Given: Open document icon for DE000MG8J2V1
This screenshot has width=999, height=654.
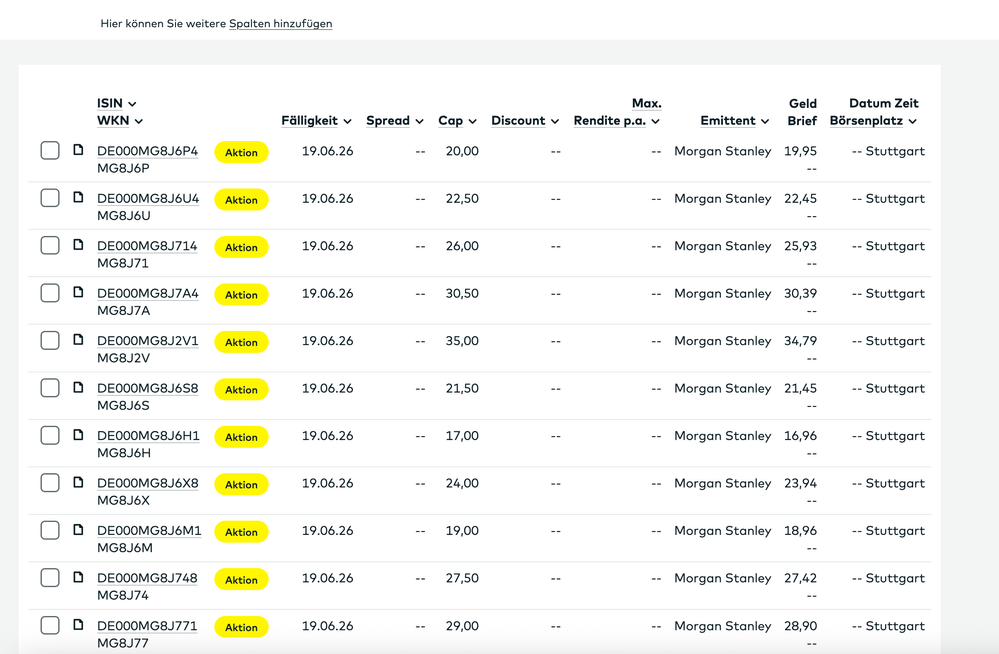Looking at the screenshot, I should pyautogui.click(x=78, y=340).
